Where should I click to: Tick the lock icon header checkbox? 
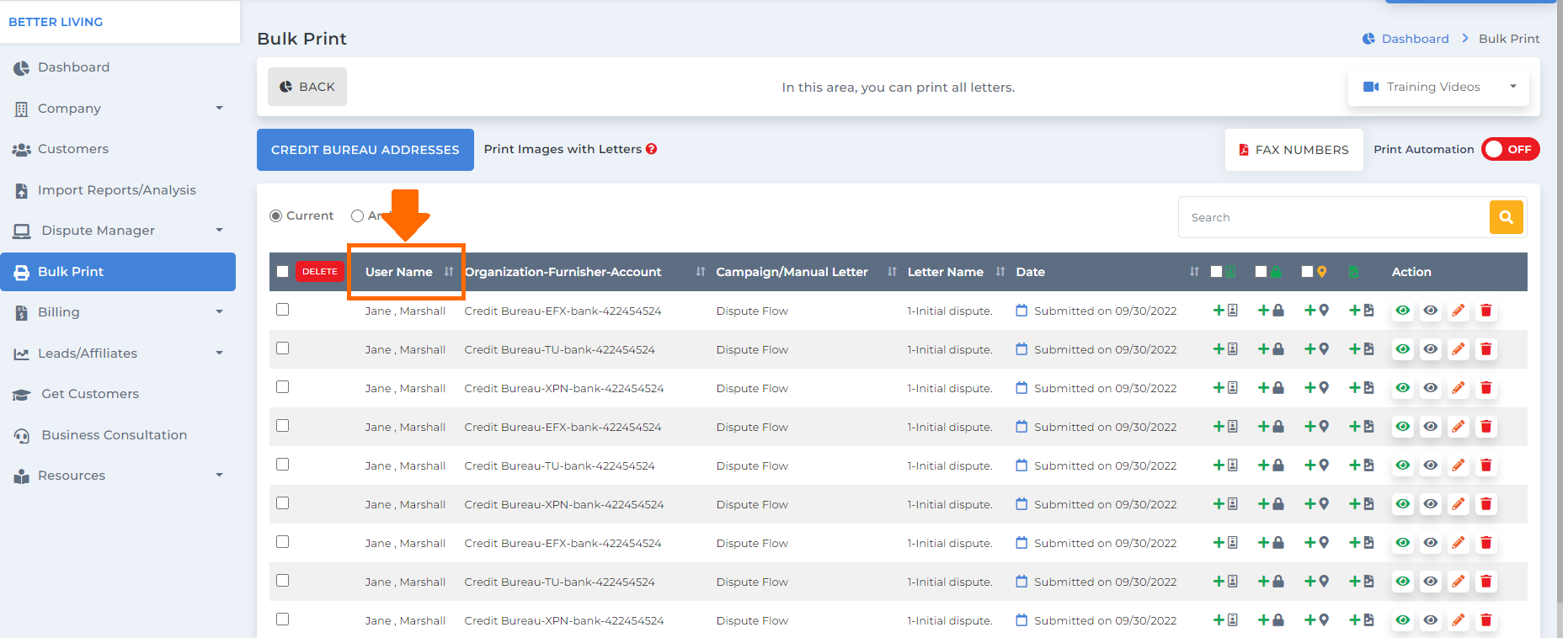coord(1261,271)
